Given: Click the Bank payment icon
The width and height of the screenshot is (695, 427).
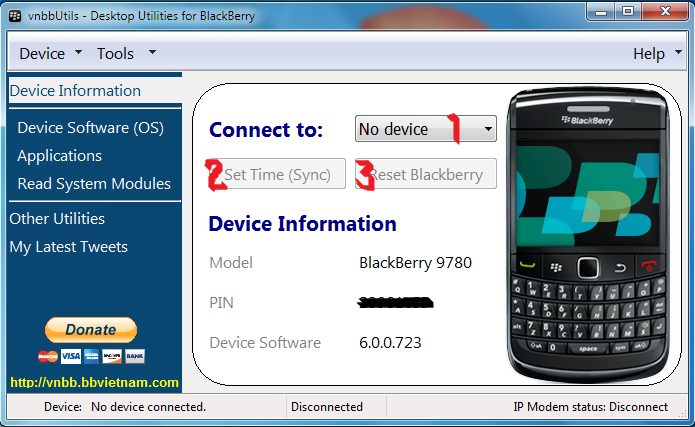Looking at the screenshot, I should [x=134, y=356].
